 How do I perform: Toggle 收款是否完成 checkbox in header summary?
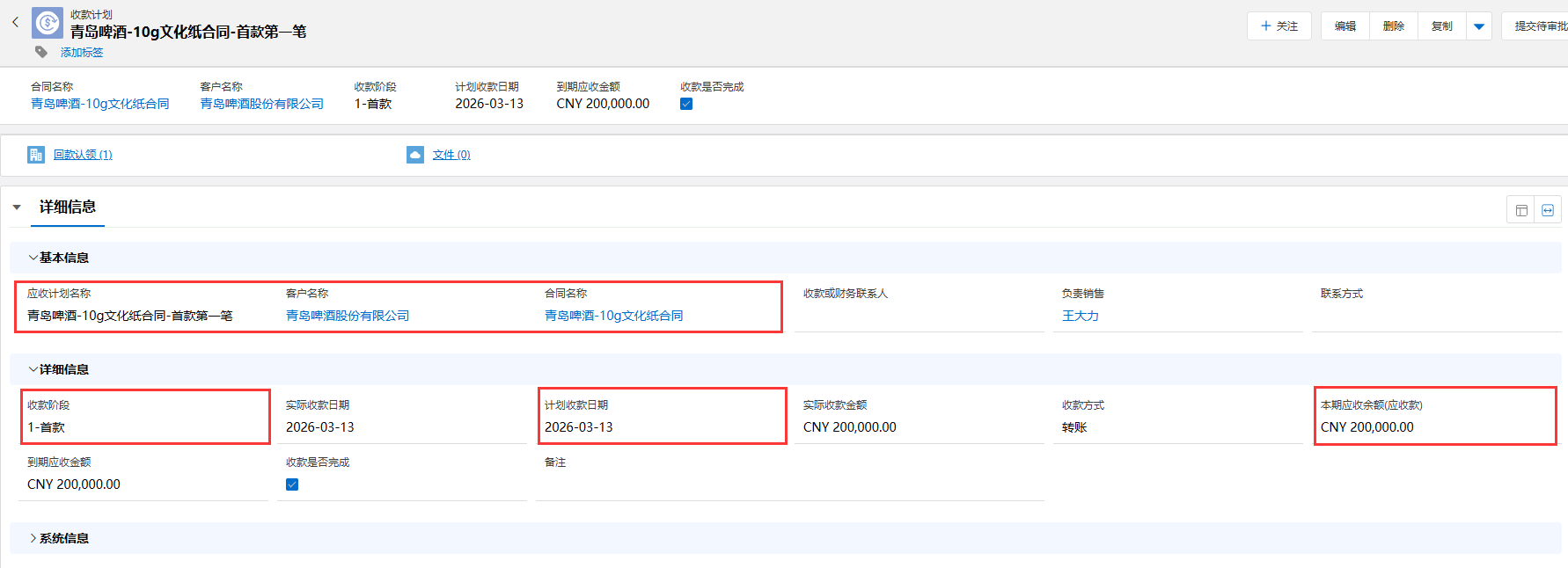pyautogui.click(x=686, y=104)
